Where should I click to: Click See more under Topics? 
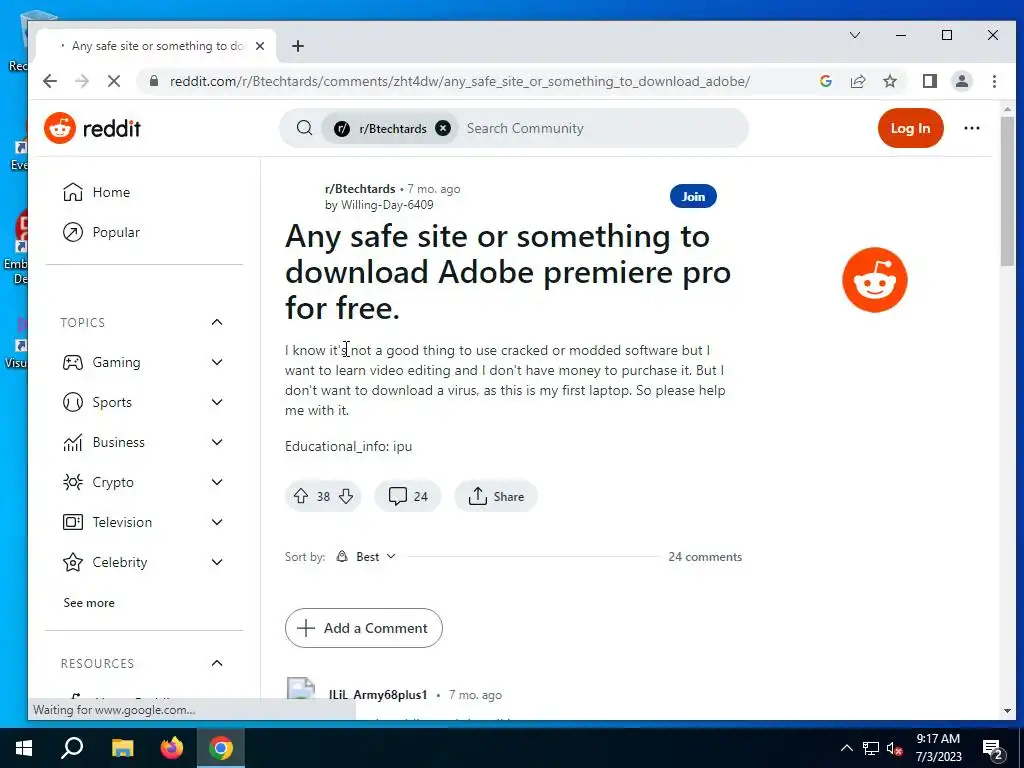click(89, 603)
